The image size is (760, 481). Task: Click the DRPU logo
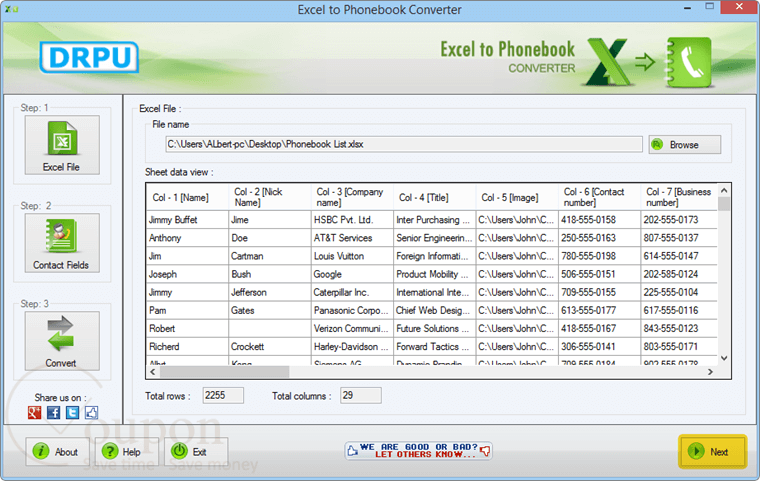[89, 57]
